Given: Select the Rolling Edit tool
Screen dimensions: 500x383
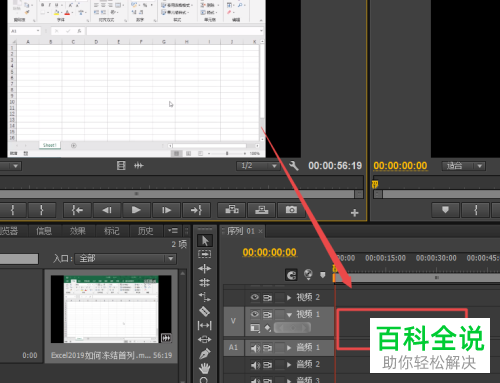Looking at the screenshot, I should tap(205, 283).
